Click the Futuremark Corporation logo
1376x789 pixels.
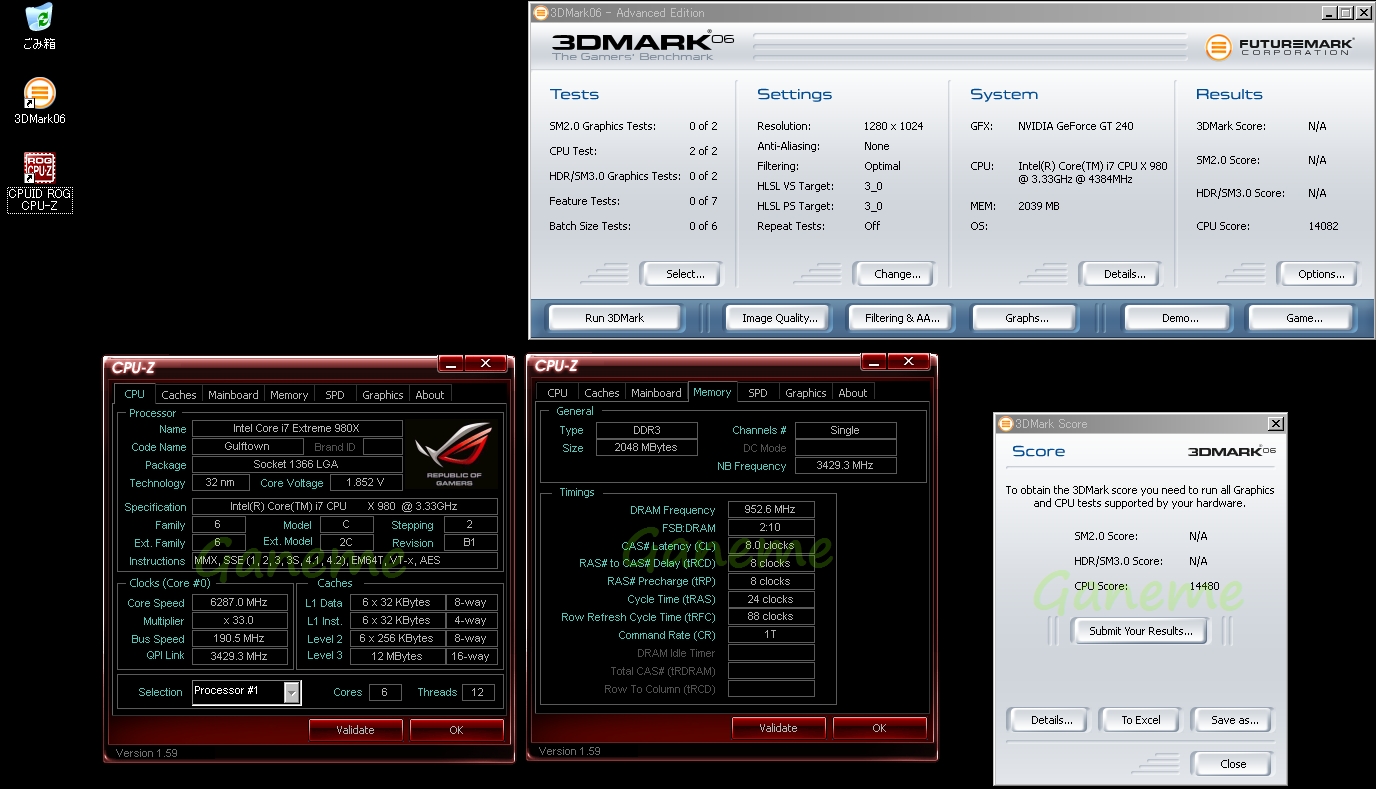(x=1279, y=47)
